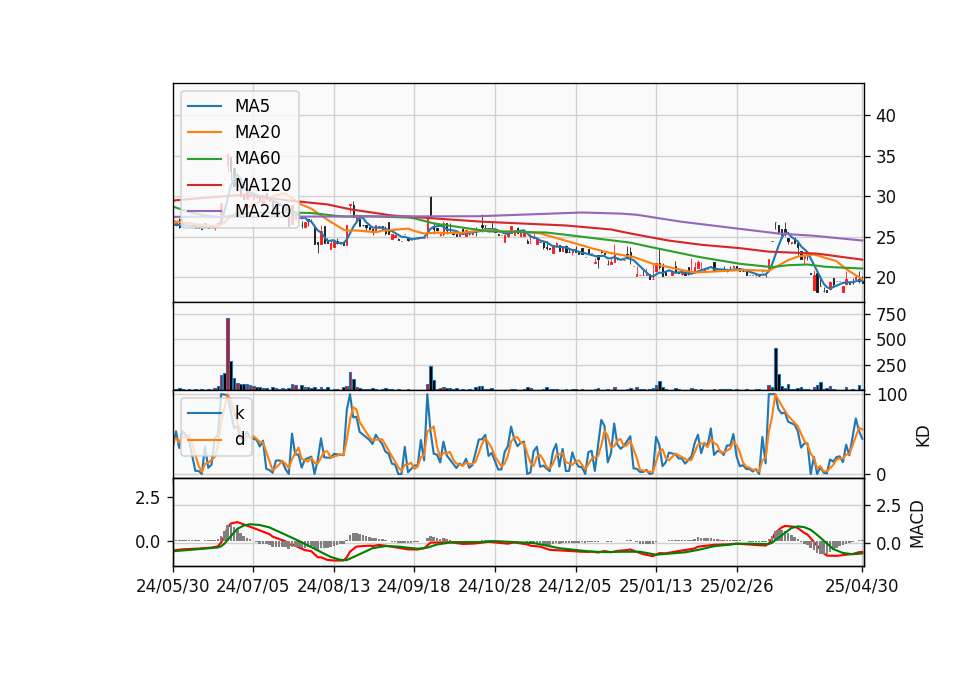Viewport: 960px width, 690px height.
Task: Click the volume axis value 500
Action: point(891,340)
